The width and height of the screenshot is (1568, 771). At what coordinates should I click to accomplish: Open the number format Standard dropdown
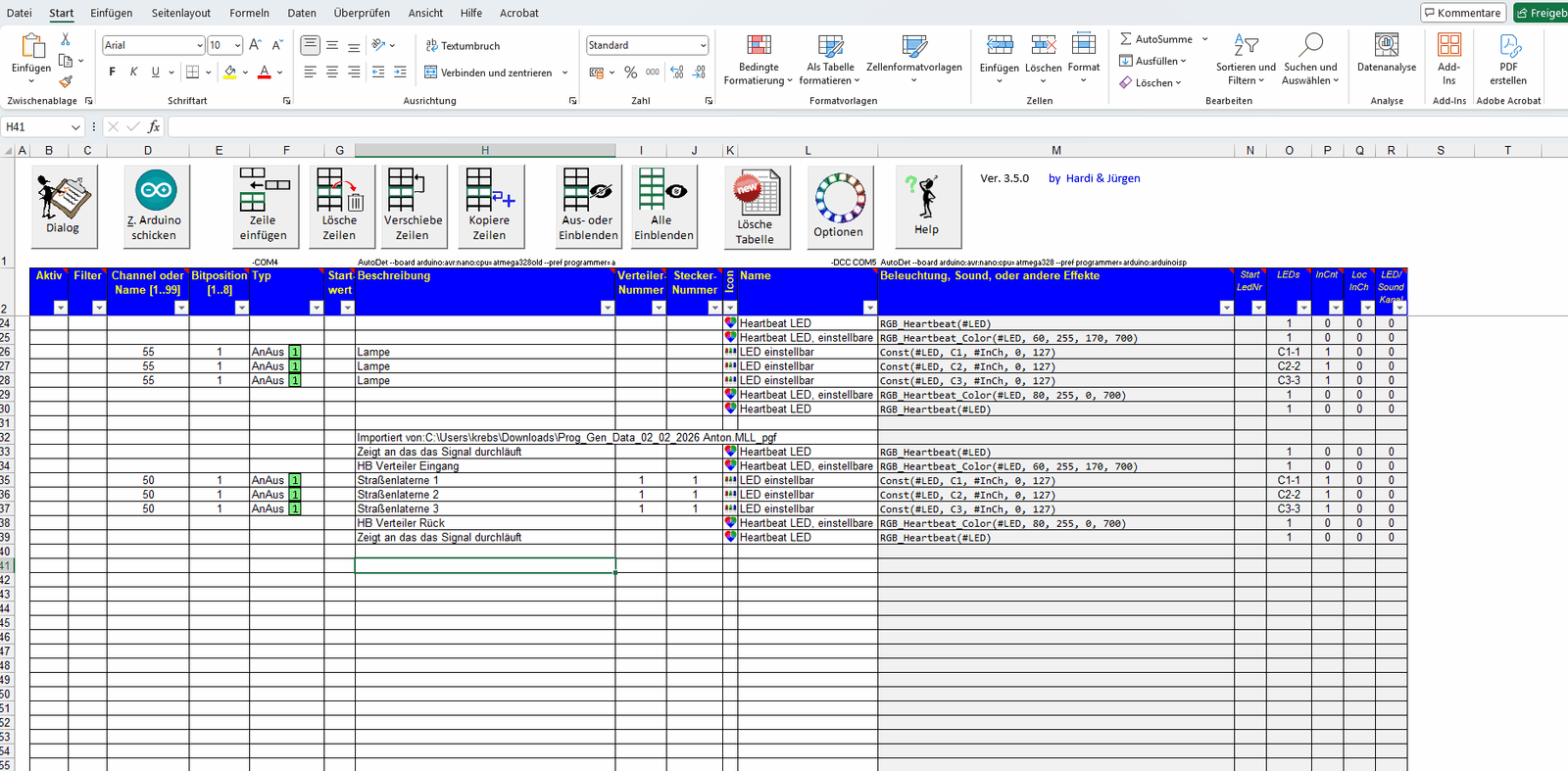[703, 45]
